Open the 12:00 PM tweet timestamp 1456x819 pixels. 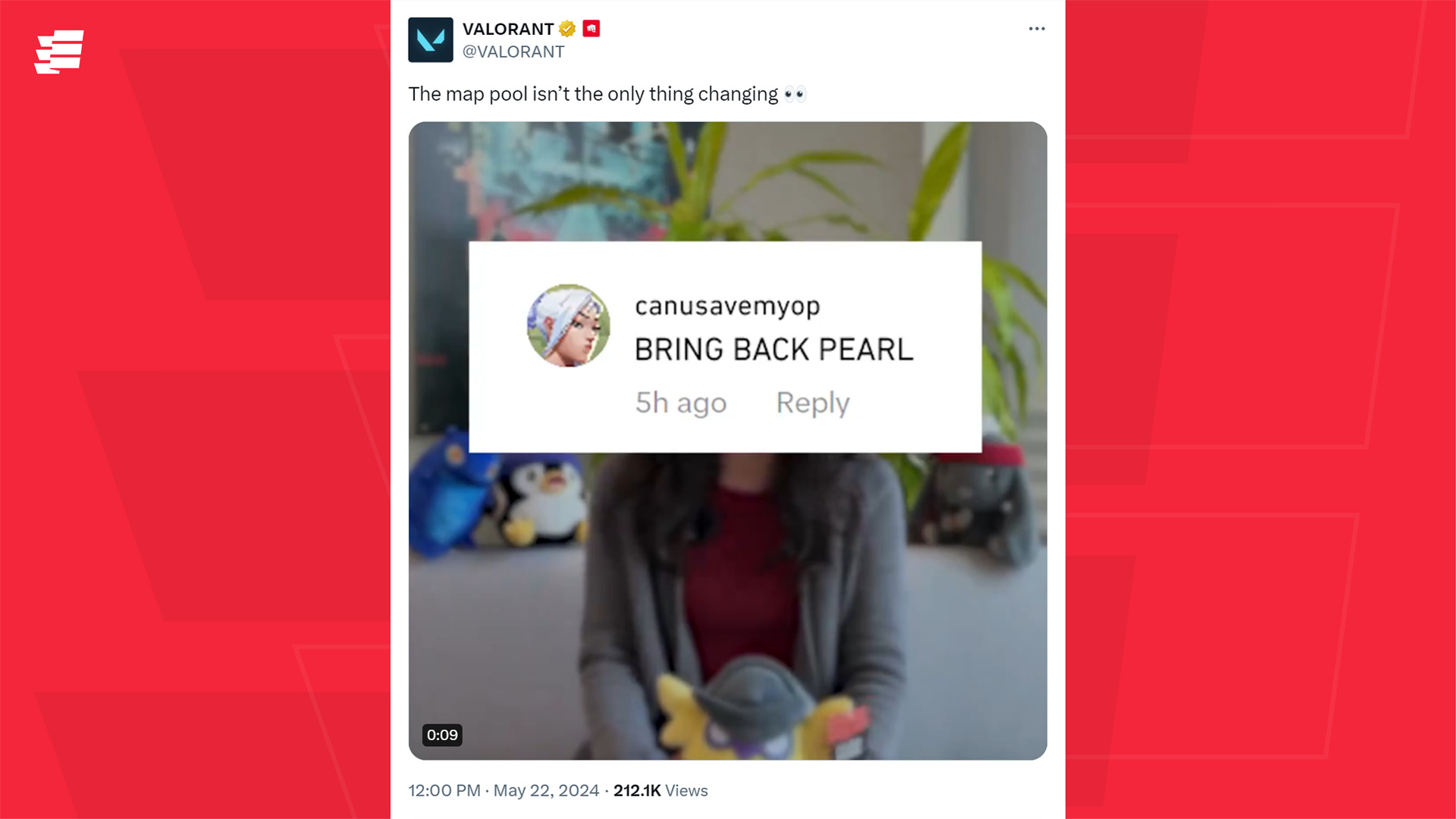[444, 790]
